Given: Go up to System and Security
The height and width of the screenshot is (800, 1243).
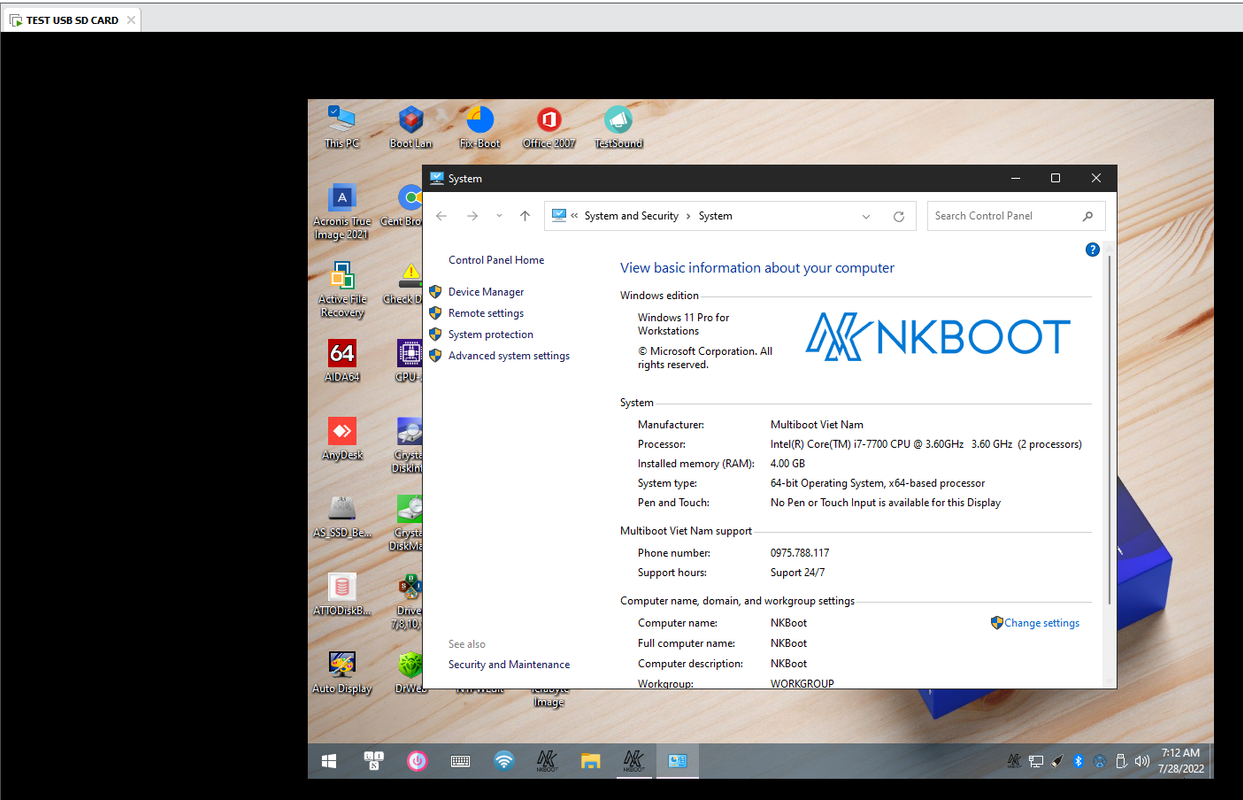Looking at the screenshot, I should [525, 216].
